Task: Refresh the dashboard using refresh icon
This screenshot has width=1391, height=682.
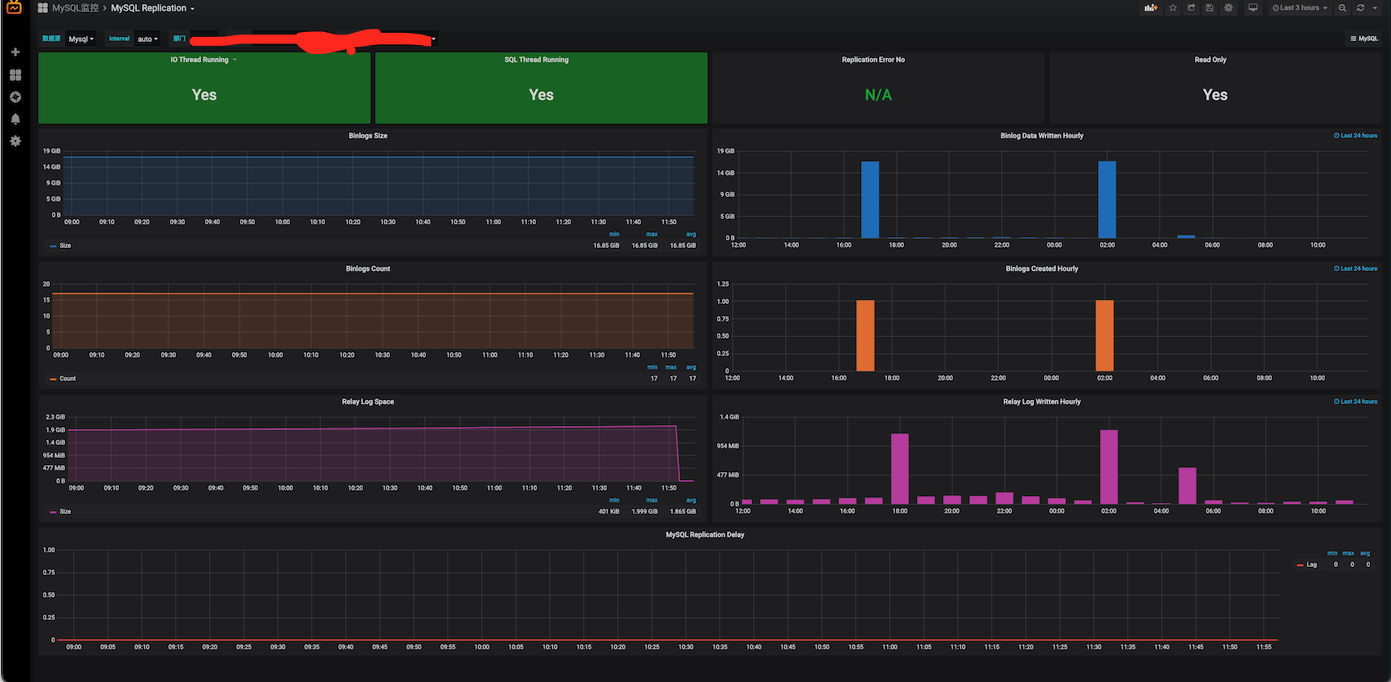Action: [x=1360, y=8]
